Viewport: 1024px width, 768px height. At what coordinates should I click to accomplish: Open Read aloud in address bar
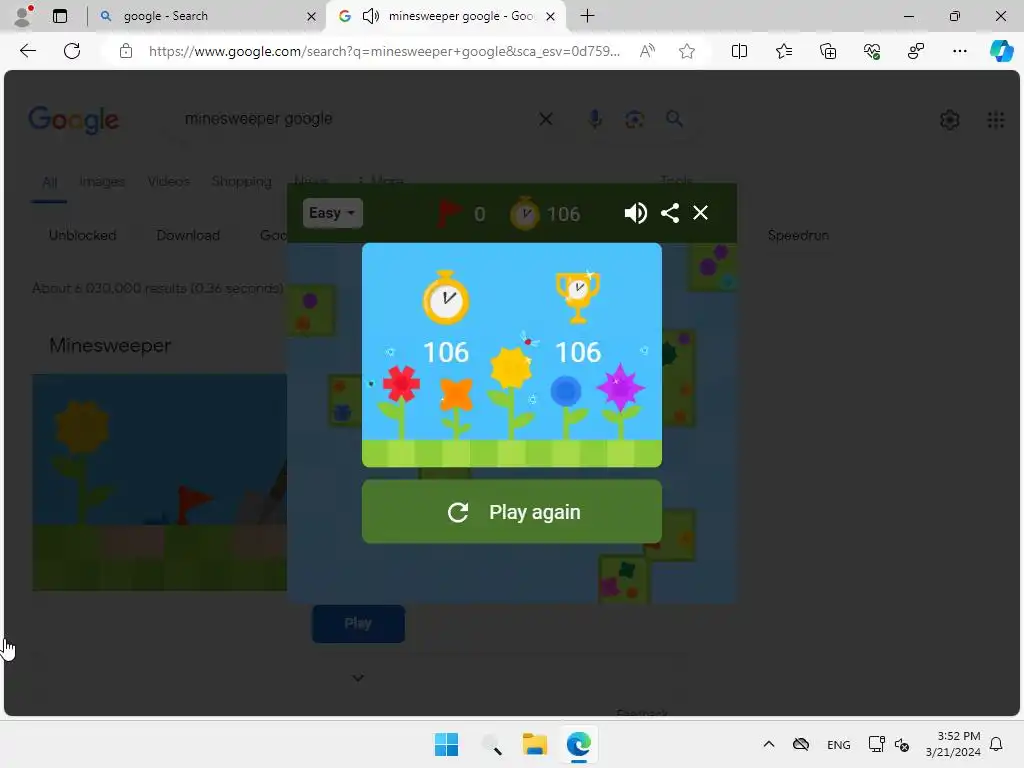[647, 51]
